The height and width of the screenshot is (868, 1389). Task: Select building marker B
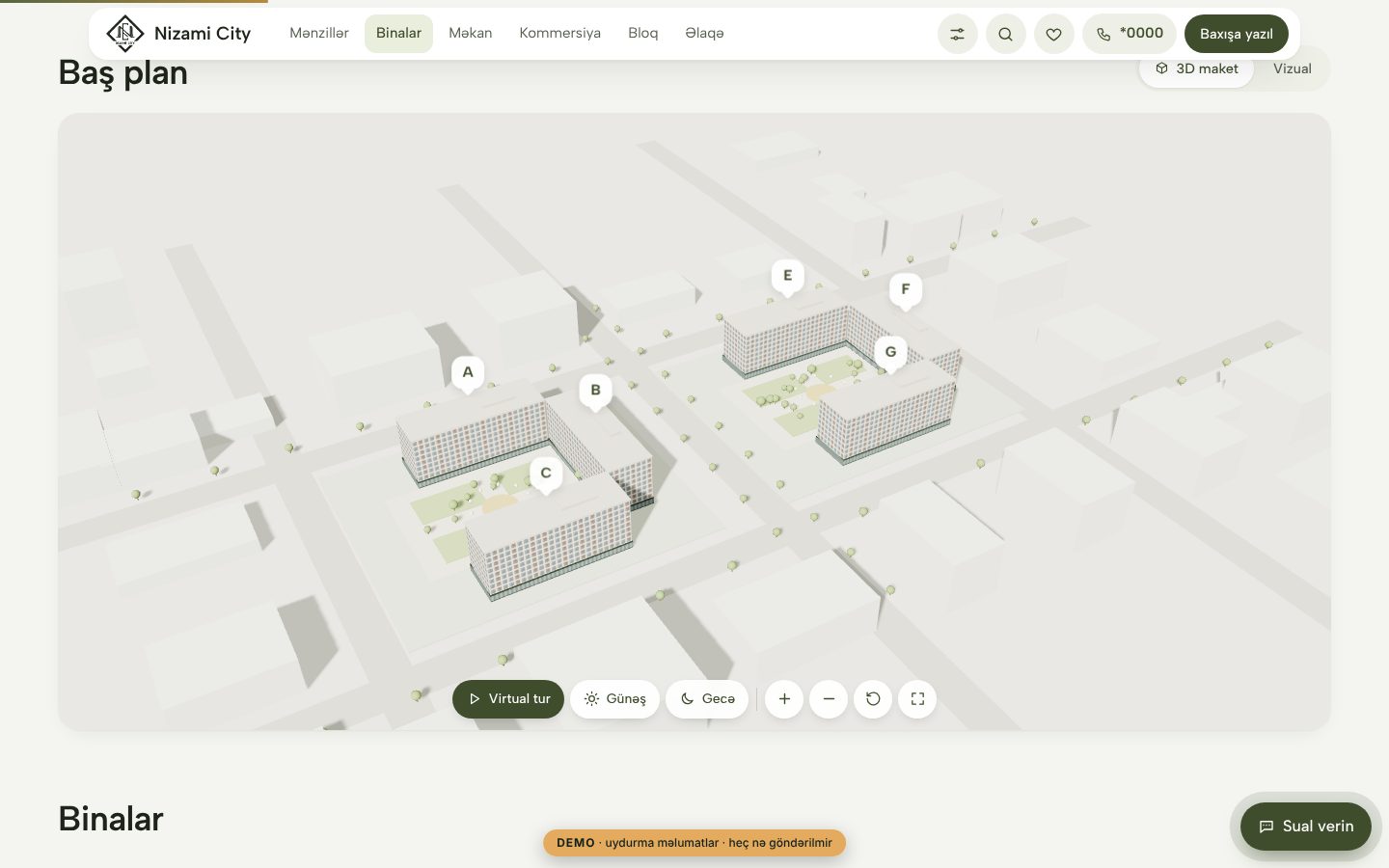pyautogui.click(x=595, y=392)
